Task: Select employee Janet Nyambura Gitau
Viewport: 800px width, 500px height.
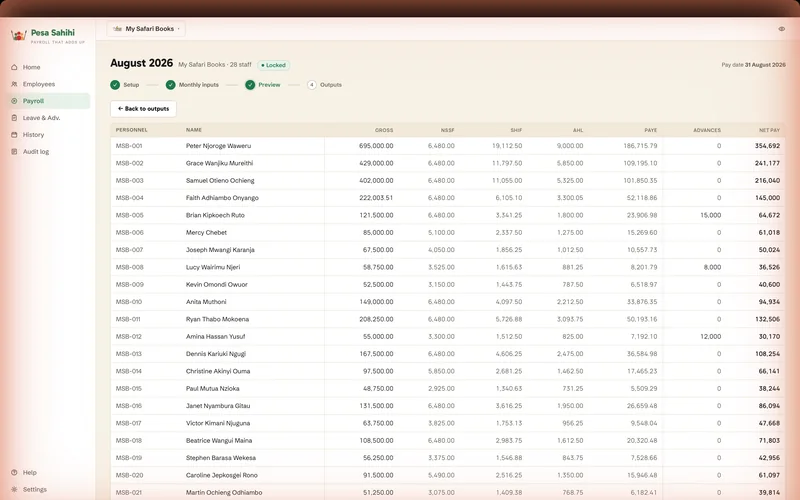Action: pyautogui.click(x=218, y=406)
